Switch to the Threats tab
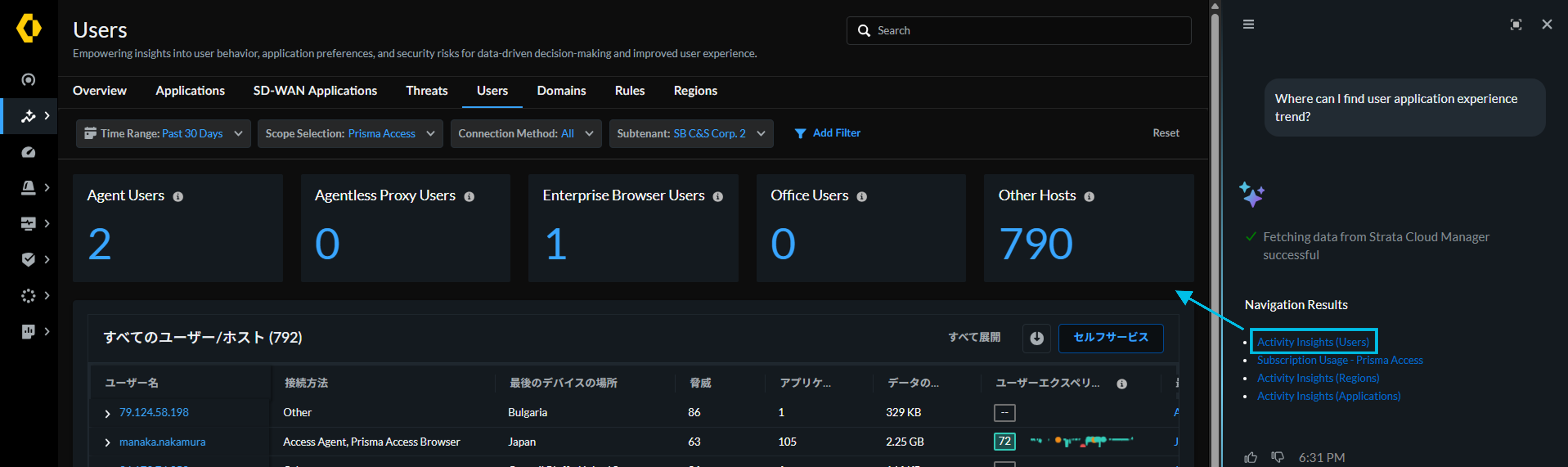This screenshot has width=1568, height=467. pyautogui.click(x=427, y=91)
